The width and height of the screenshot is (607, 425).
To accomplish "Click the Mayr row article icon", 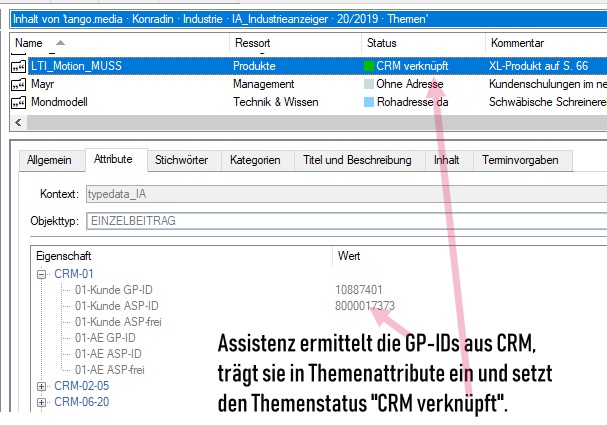I will [18, 84].
